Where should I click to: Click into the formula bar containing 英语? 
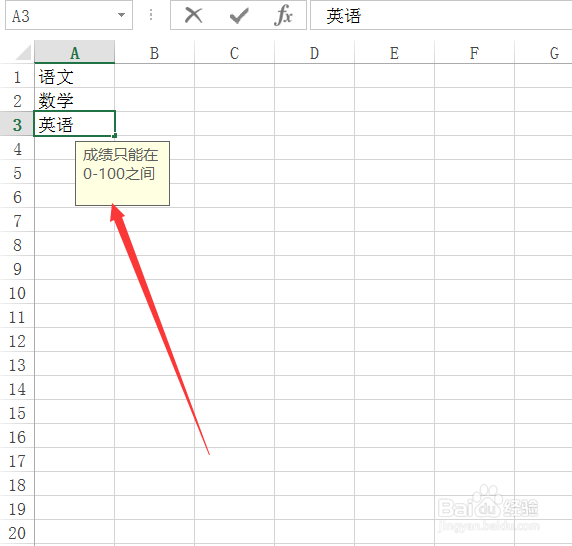(441, 15)
